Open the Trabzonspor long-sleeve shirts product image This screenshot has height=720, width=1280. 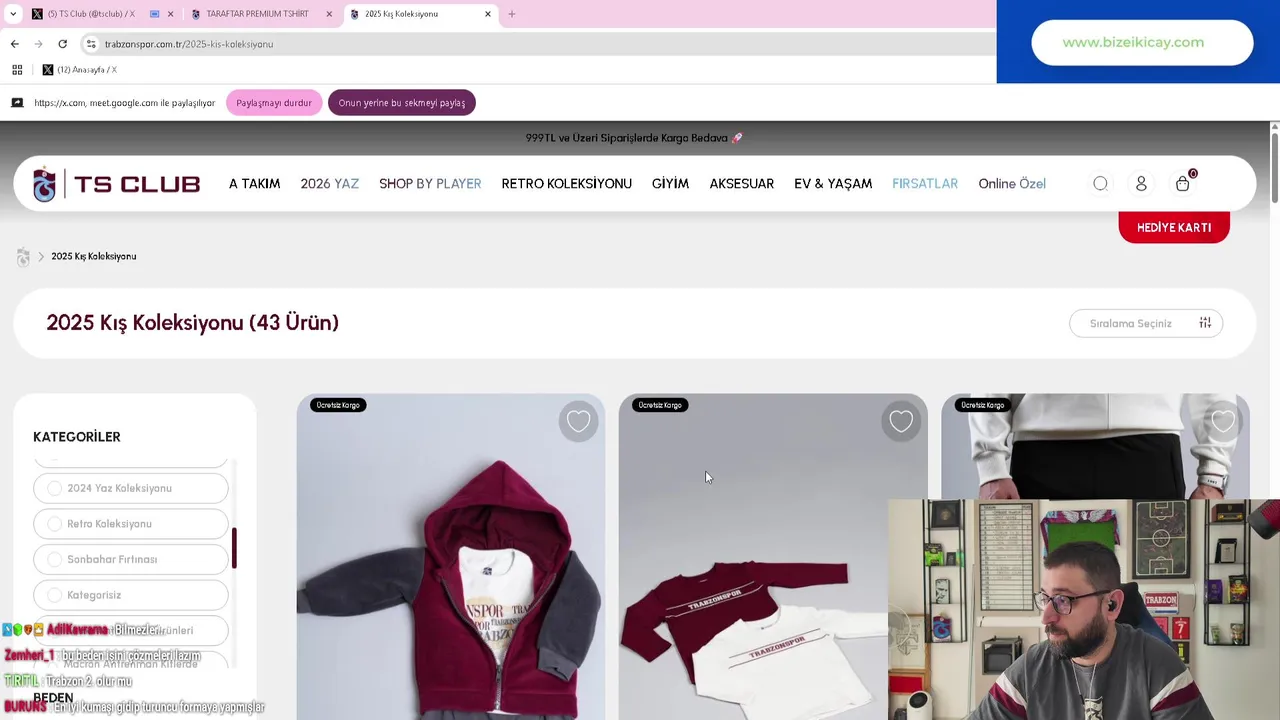[x=772, y=557]
